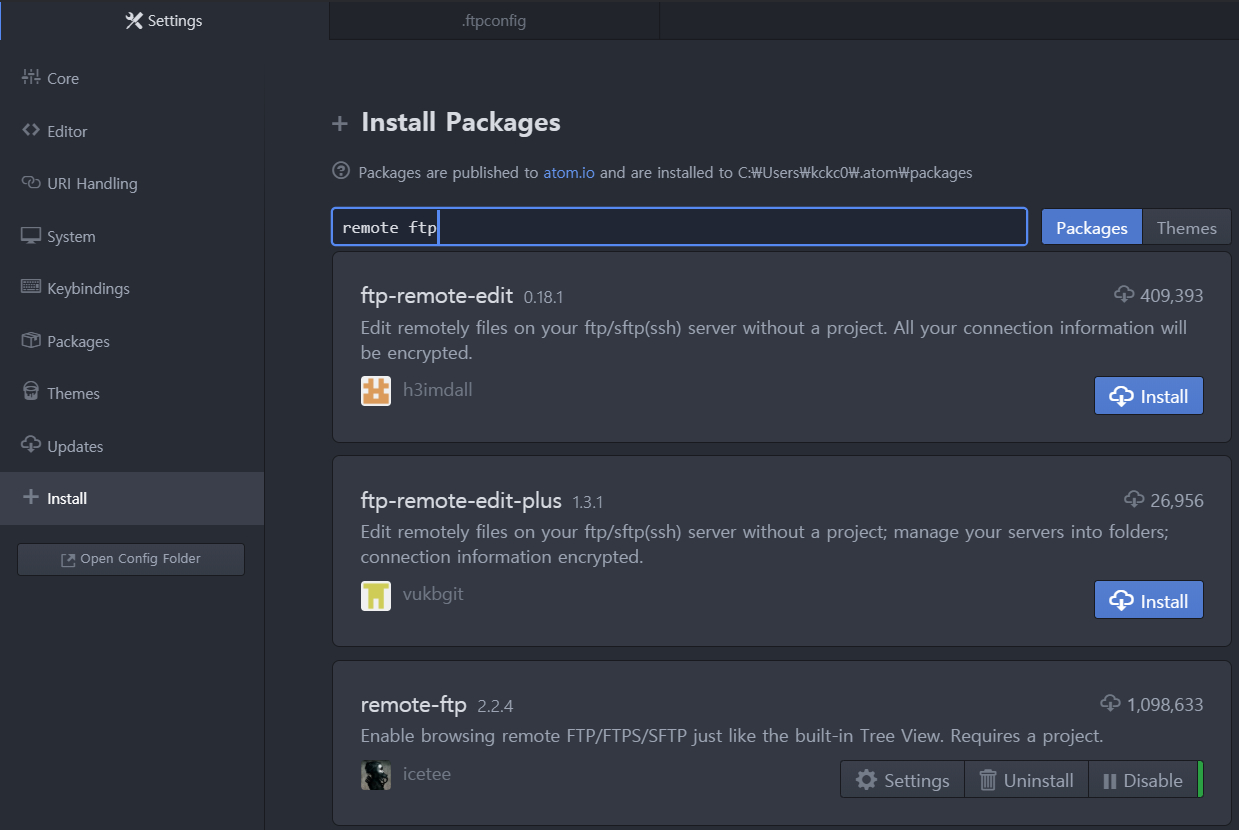Click the Open Config Folder button

pos(131,559)
